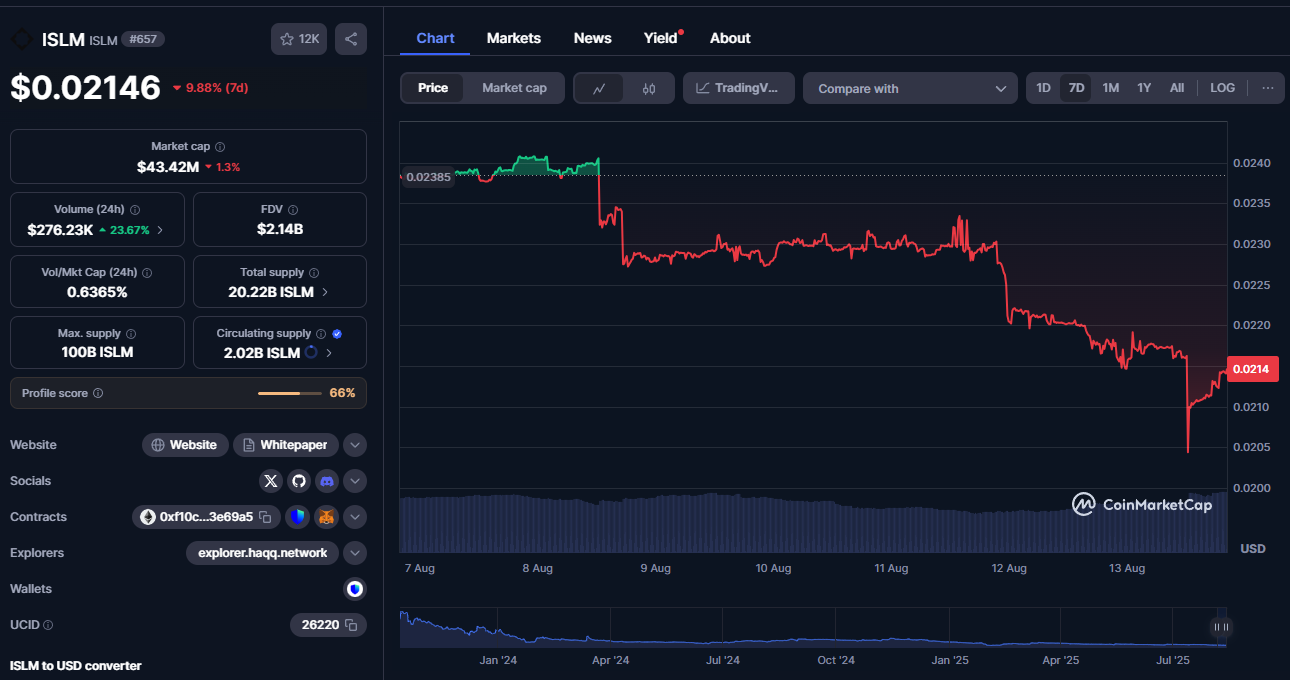Switch to the About tab
Image resolution: width=1290 pixels, height=680 pixels.
click(730, 38)
